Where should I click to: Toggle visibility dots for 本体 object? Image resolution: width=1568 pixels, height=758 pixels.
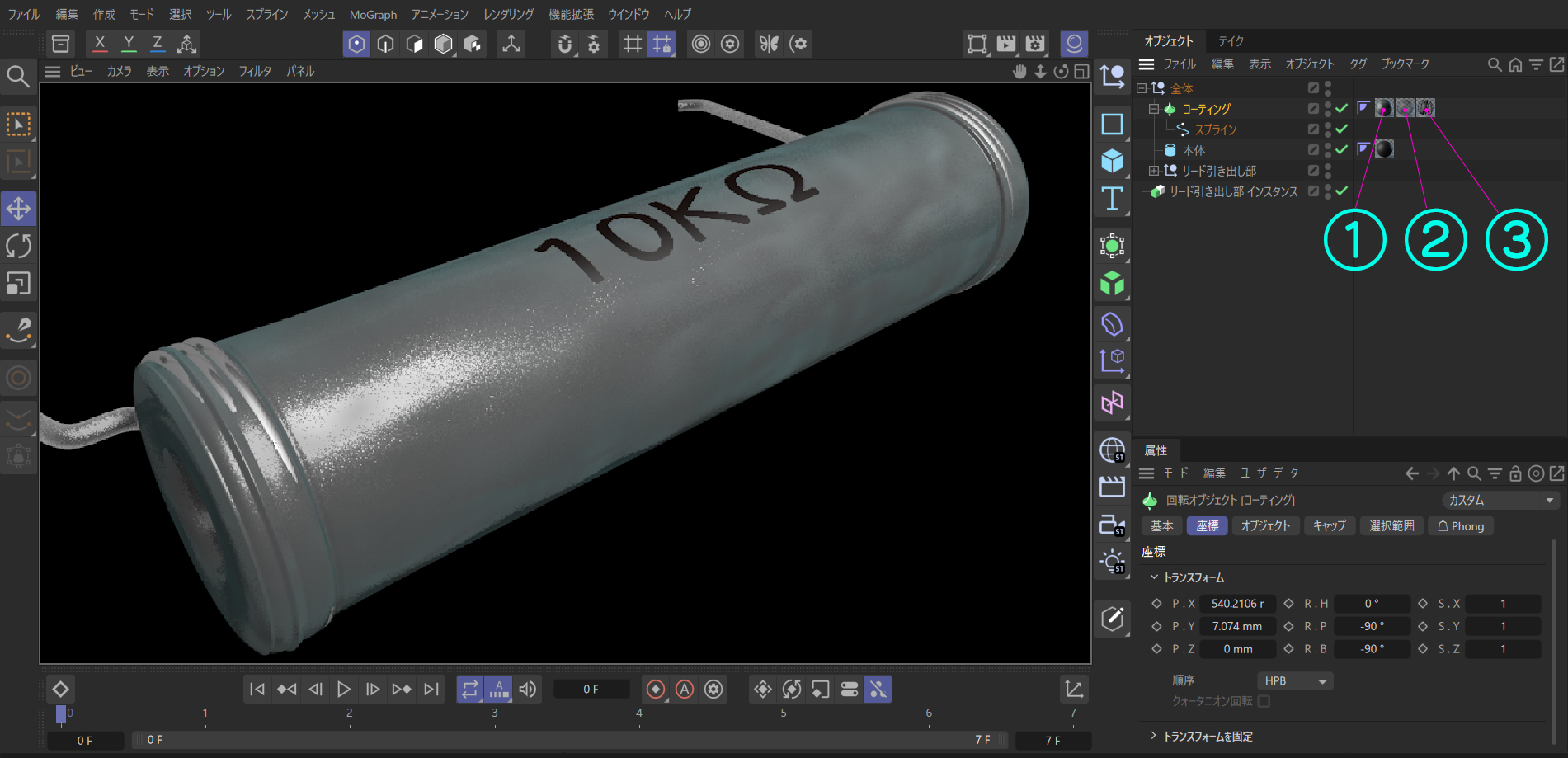pyautogui.click(x=1327, y=150)
